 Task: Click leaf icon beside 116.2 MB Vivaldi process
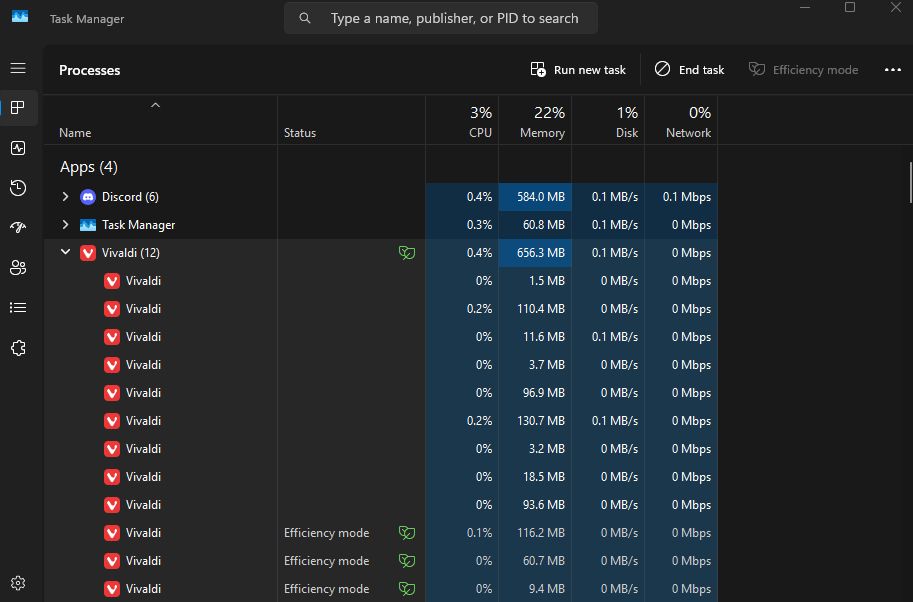[407, 533]
